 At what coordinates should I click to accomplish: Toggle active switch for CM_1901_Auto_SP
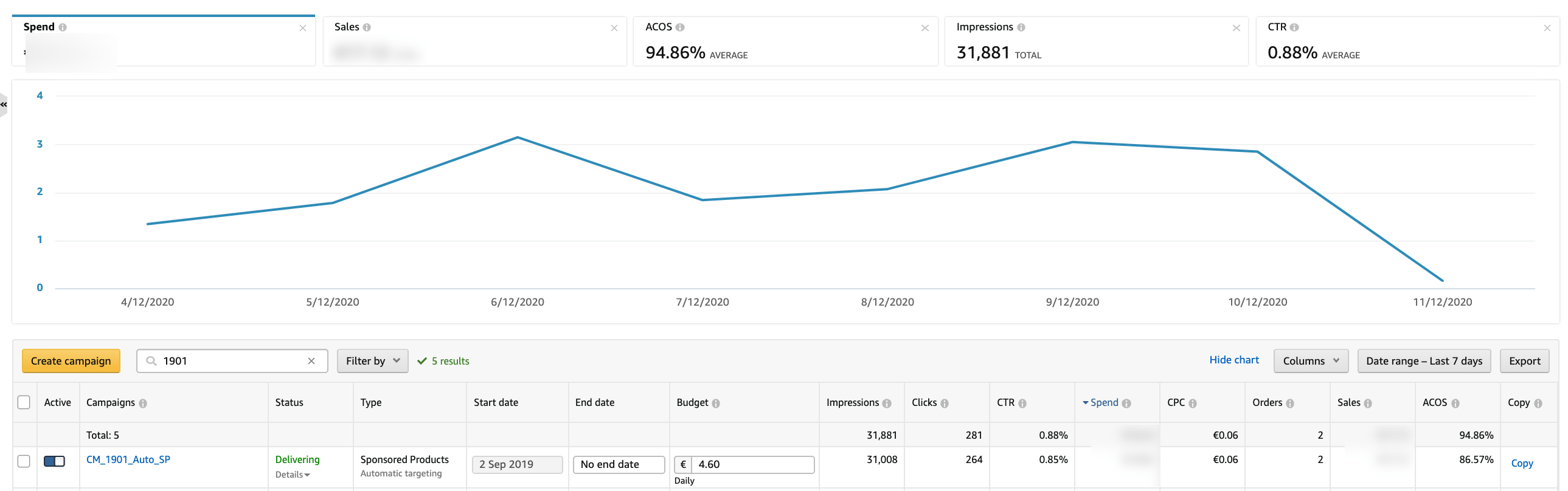coord(54,461)
